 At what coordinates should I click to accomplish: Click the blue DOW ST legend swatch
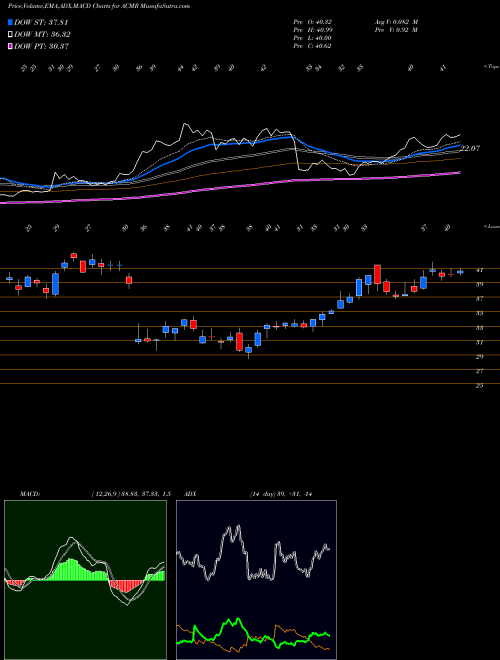(10, 22)
